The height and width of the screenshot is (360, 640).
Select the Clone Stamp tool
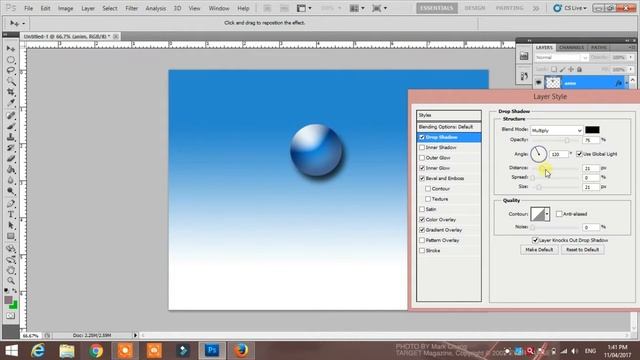click(11, 137)
